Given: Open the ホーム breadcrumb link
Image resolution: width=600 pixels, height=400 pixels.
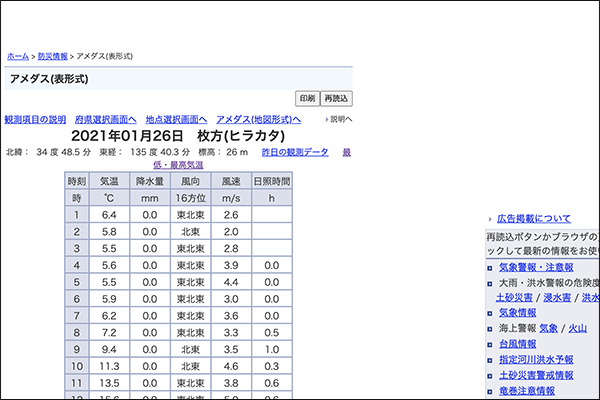Looking at the screenshot, I should pos(17,56).
